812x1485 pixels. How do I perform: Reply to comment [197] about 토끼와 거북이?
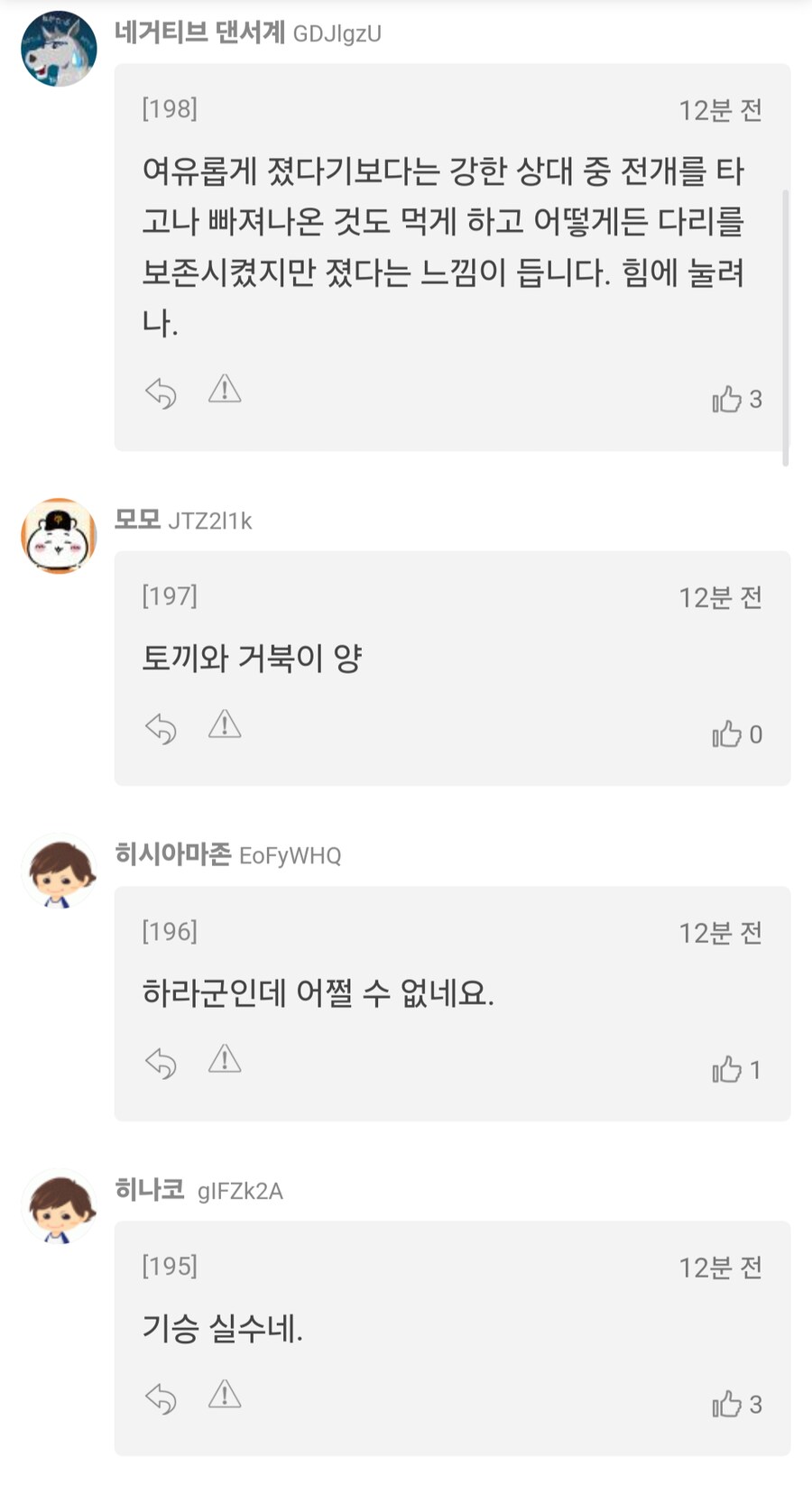[x=161, y=729]
